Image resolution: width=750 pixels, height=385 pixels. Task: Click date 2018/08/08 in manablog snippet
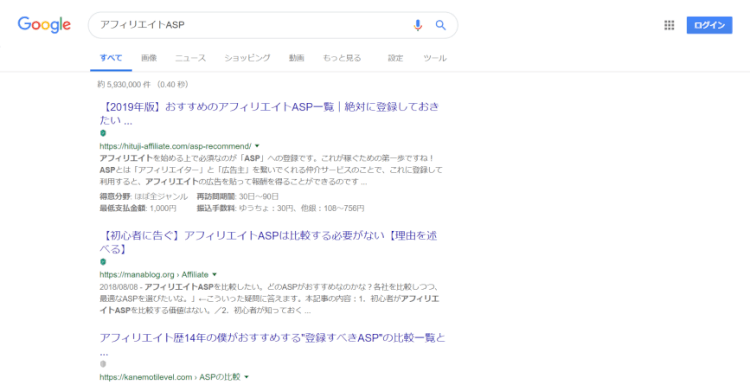(x=120, y=287)
